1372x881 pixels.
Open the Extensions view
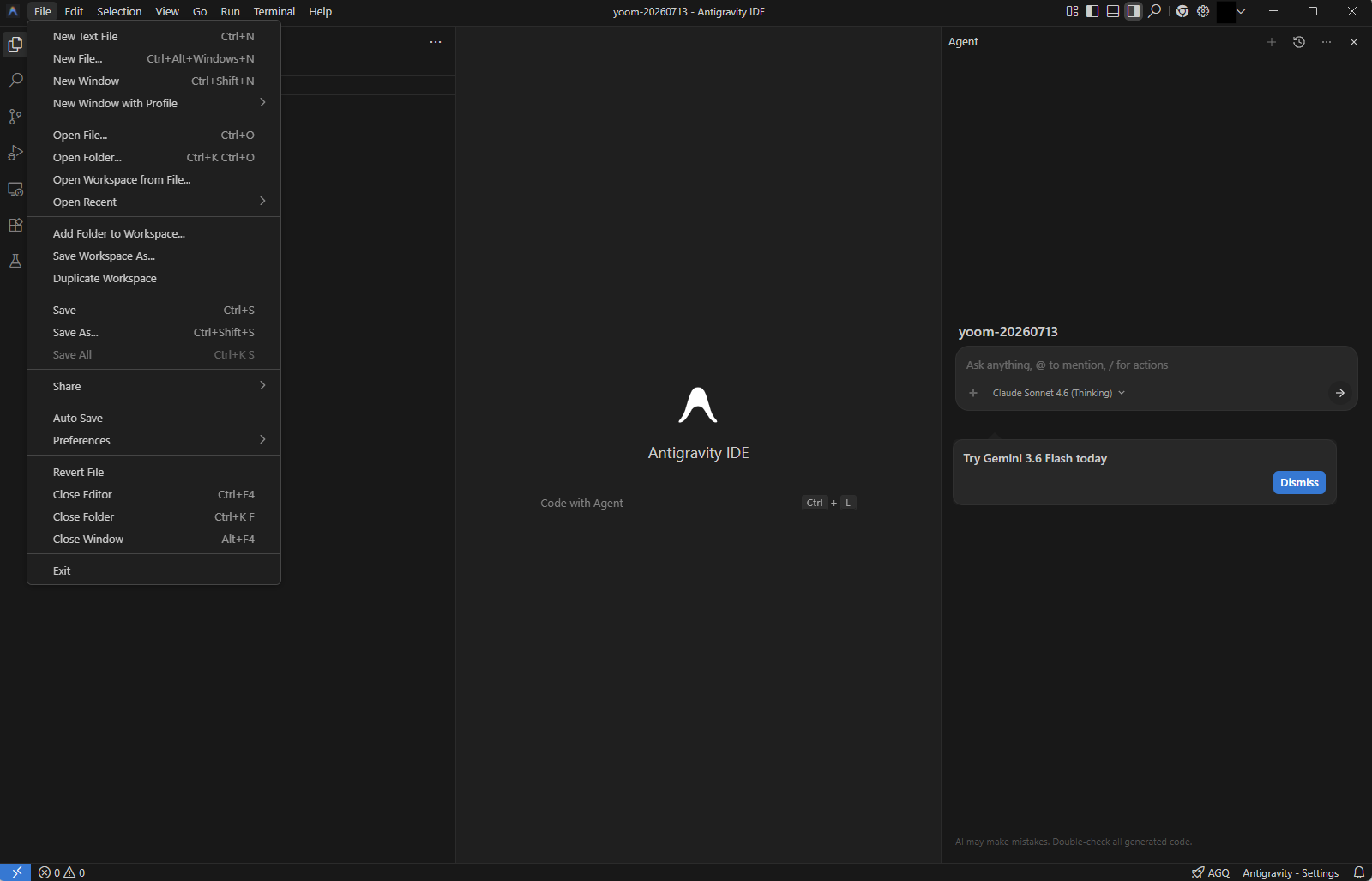[15, 225]
